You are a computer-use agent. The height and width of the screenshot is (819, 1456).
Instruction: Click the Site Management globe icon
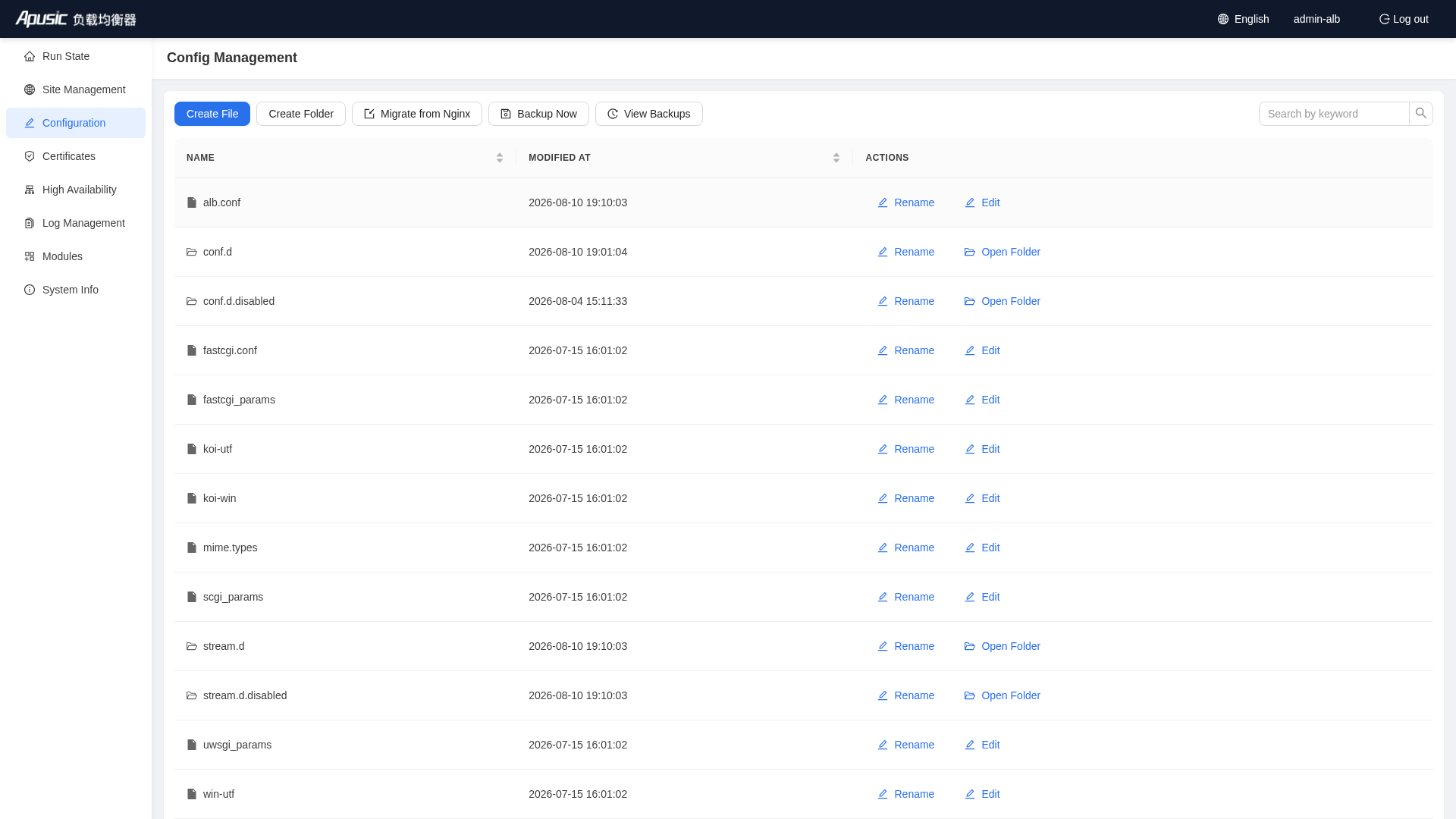click(30, 89)
